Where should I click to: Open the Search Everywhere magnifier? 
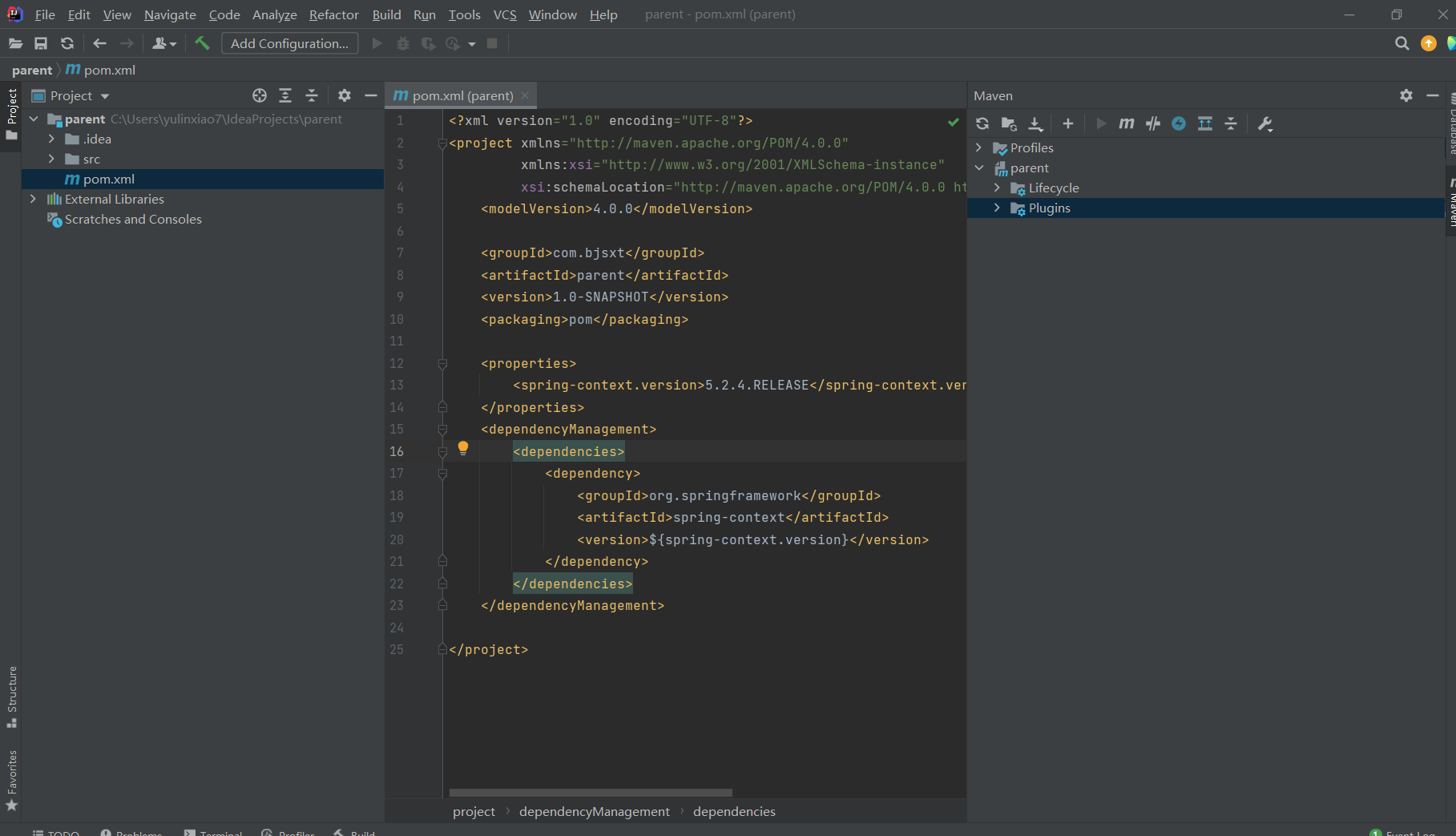click(x=1402, y=43)
